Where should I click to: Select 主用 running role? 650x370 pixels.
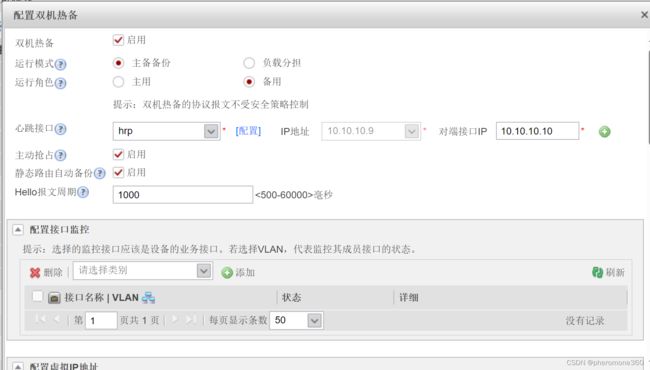[x=118, y=82]
